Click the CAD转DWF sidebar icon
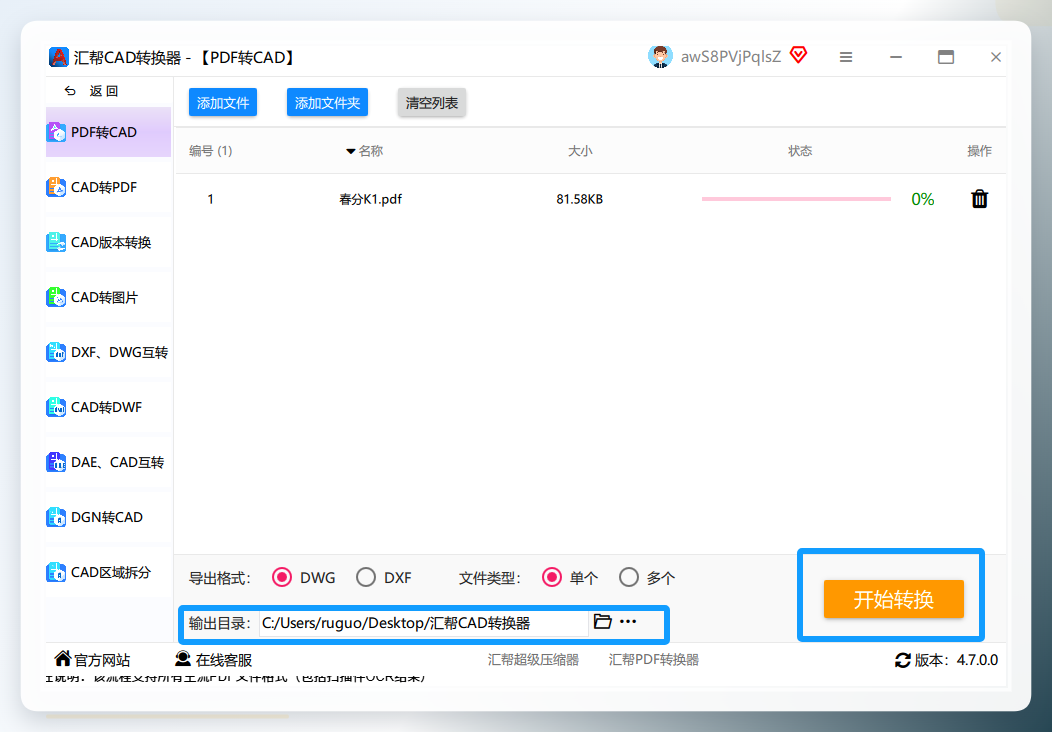Viewport: 1052px width, 732px height. point(56,407)
